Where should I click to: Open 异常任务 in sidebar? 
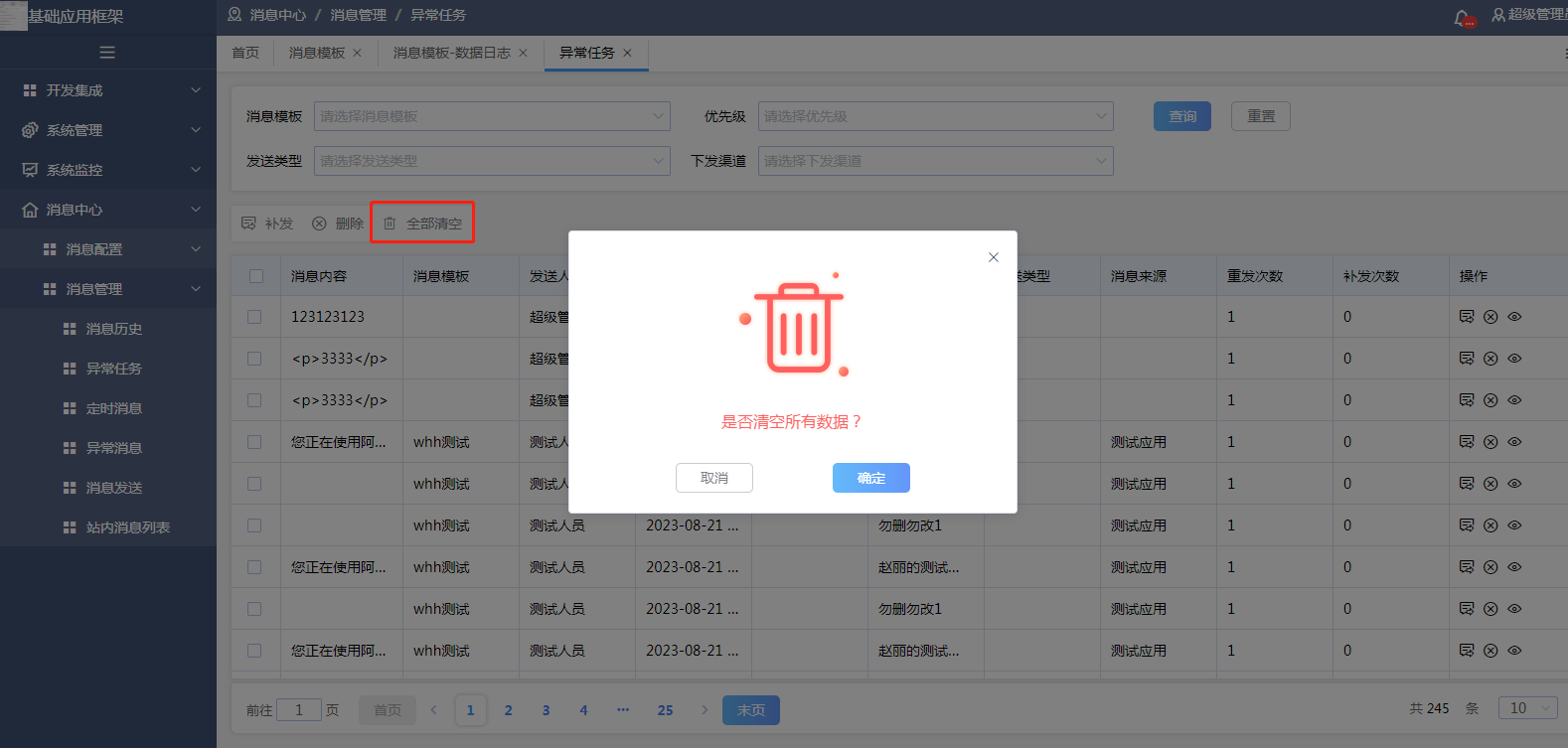point(108,369)
